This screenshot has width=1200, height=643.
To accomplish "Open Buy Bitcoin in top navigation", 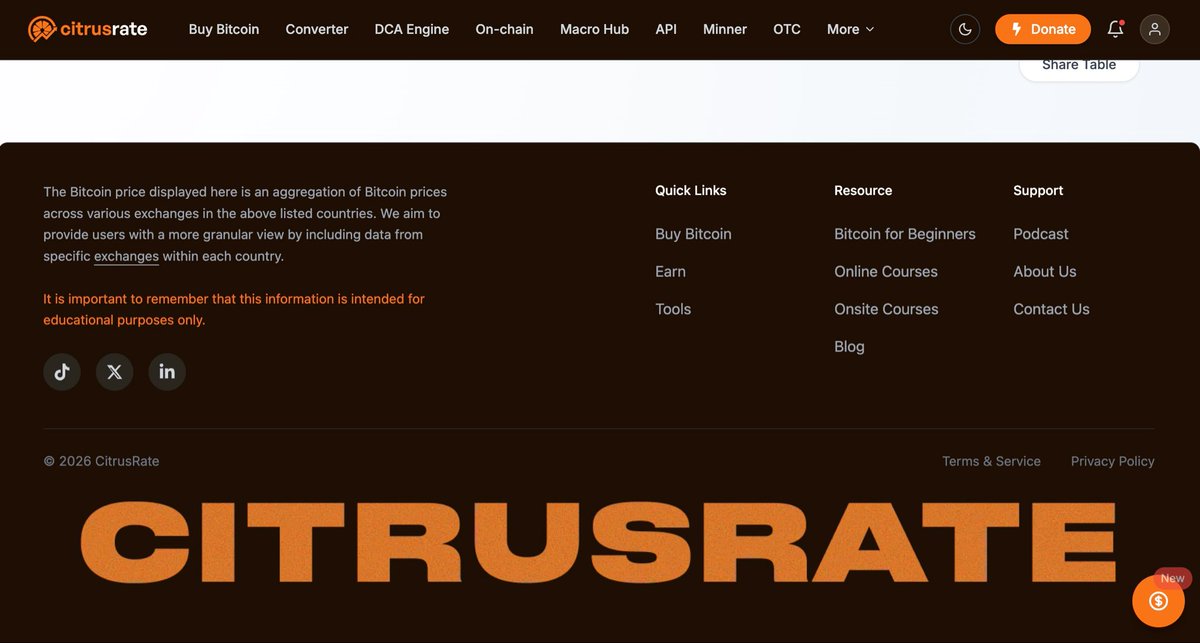I will click(x=224, y=29).
